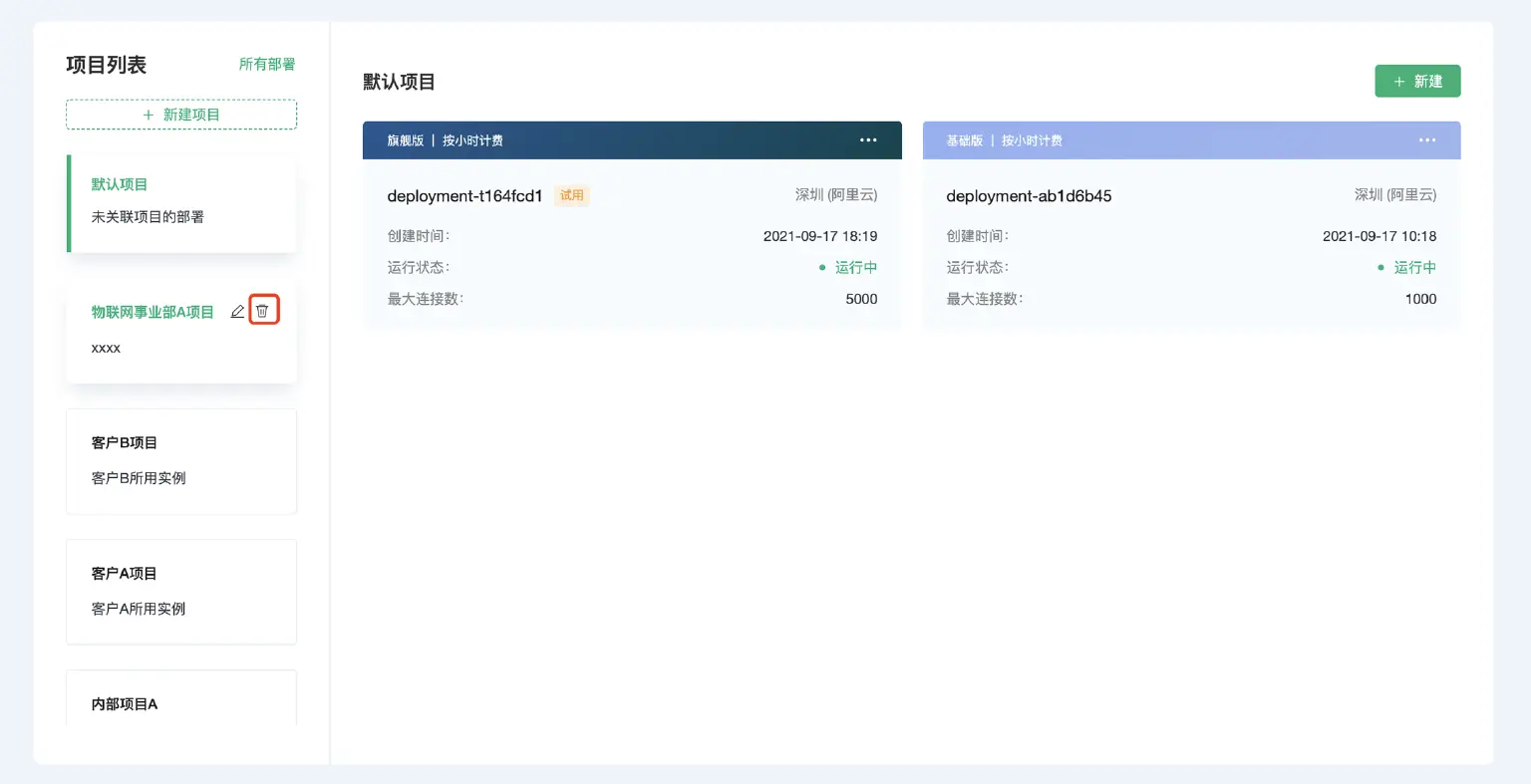The width and height of the screenshot is (1531, 784).
Task: Open the edit pencil icon for 物联网事业部A项目
Action: click(237, 310)
